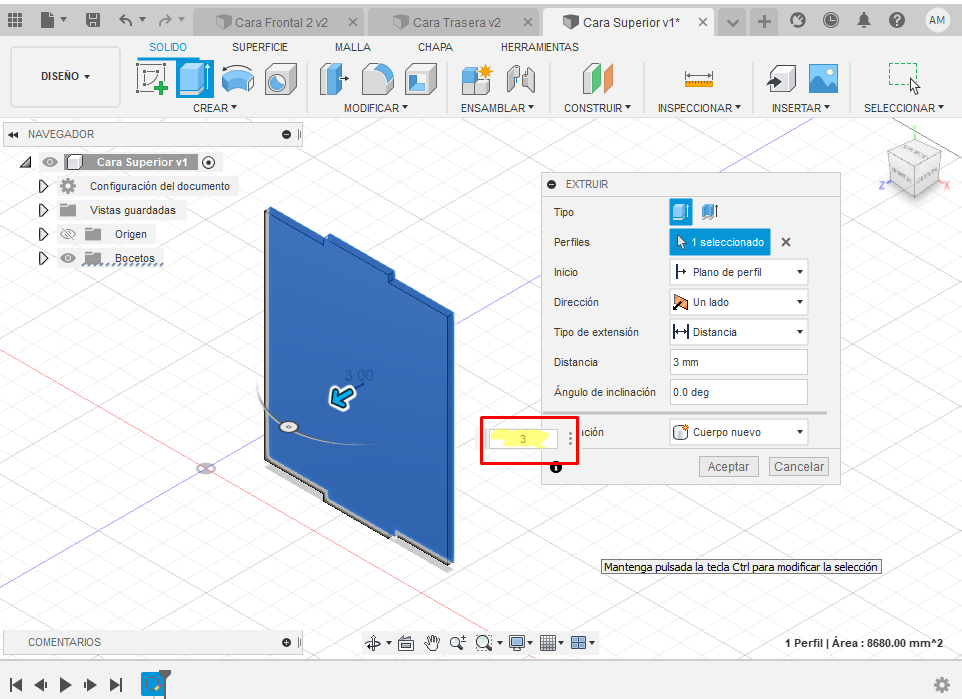The height and width of the screenshot is (699, 962).
Task: Select the Shell tool
Action: pos(420,79)
